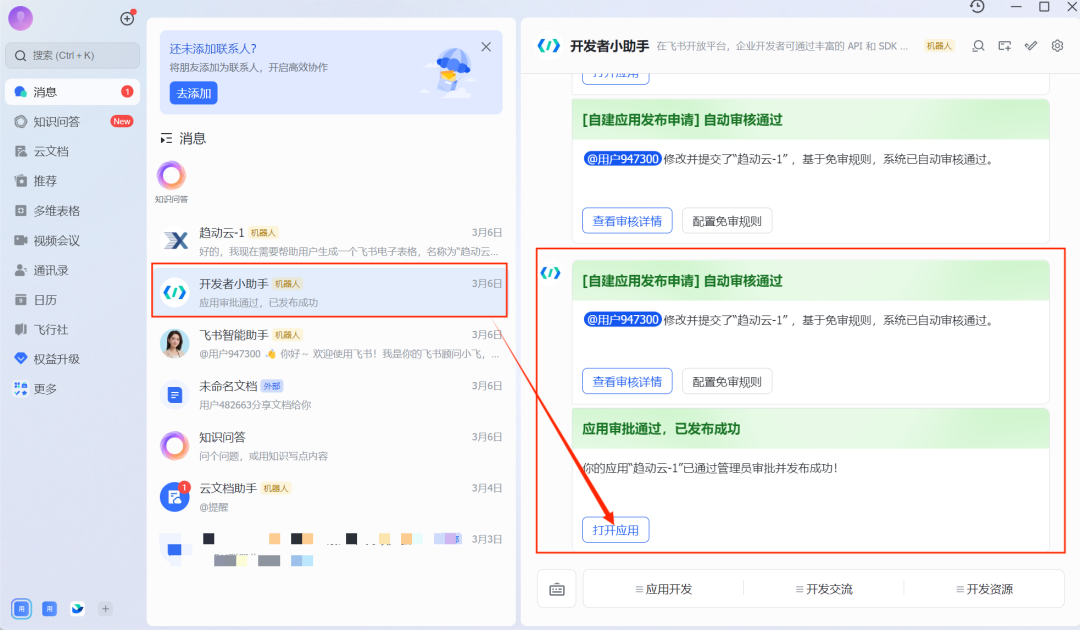This screenshot has width=1080, height=630.
Task: Open 视频会议 video meetings
Action: coord(72,240)
